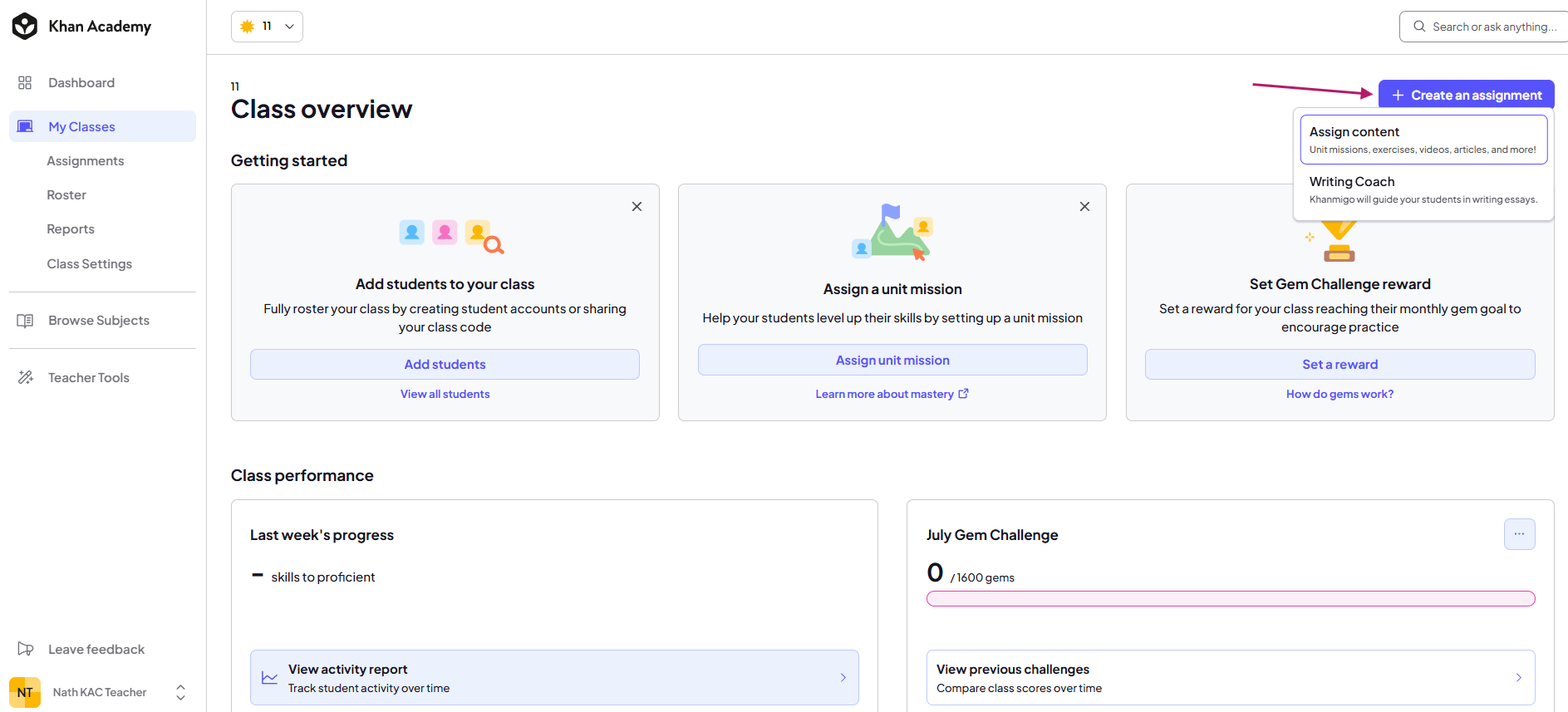This screenshot has height=712, width=1568.
Task: Click the Assign unit mission button
Action: coord(892,360)
